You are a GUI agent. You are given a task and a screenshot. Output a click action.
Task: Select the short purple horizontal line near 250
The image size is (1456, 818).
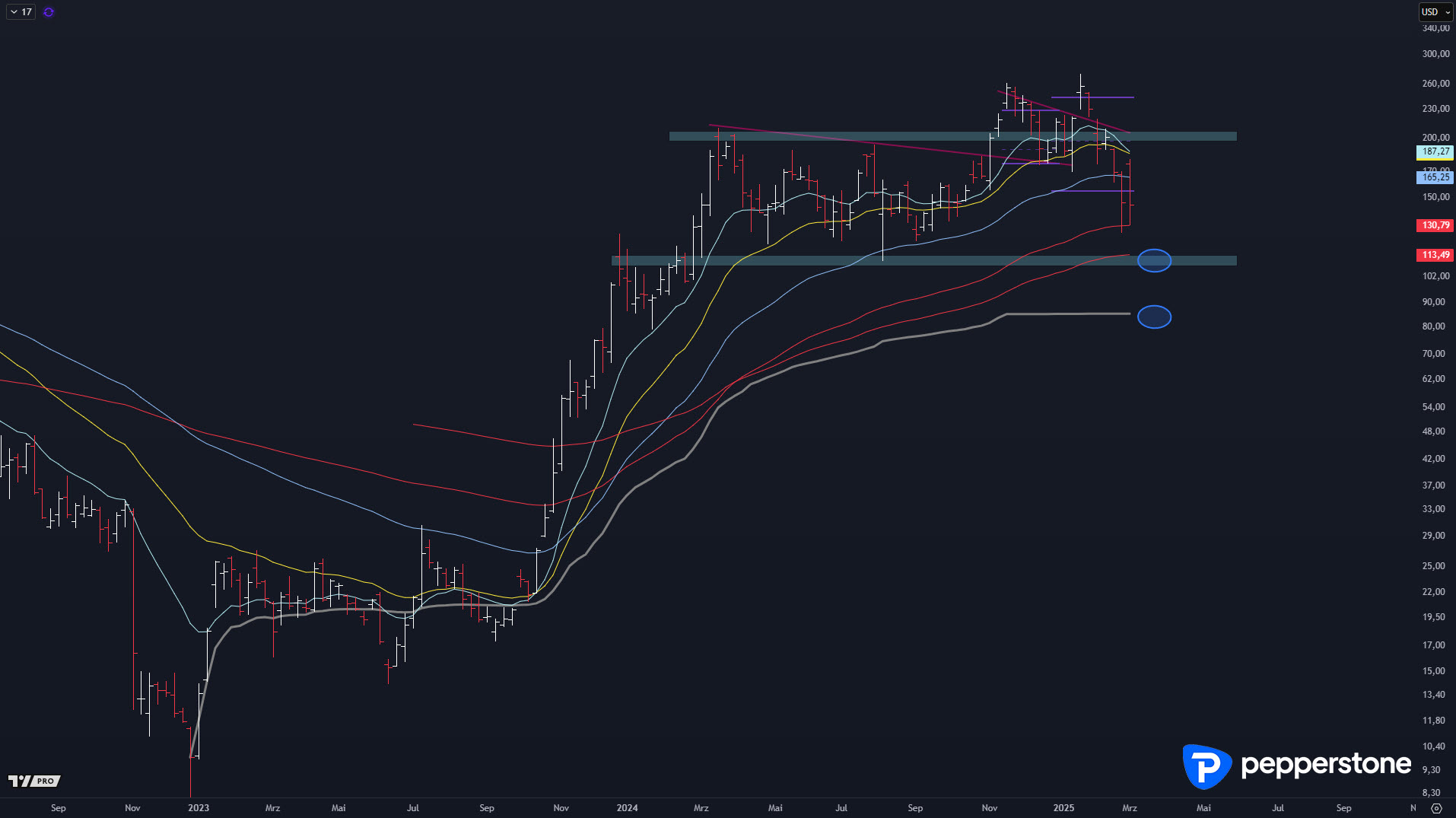coord(1092,97)
